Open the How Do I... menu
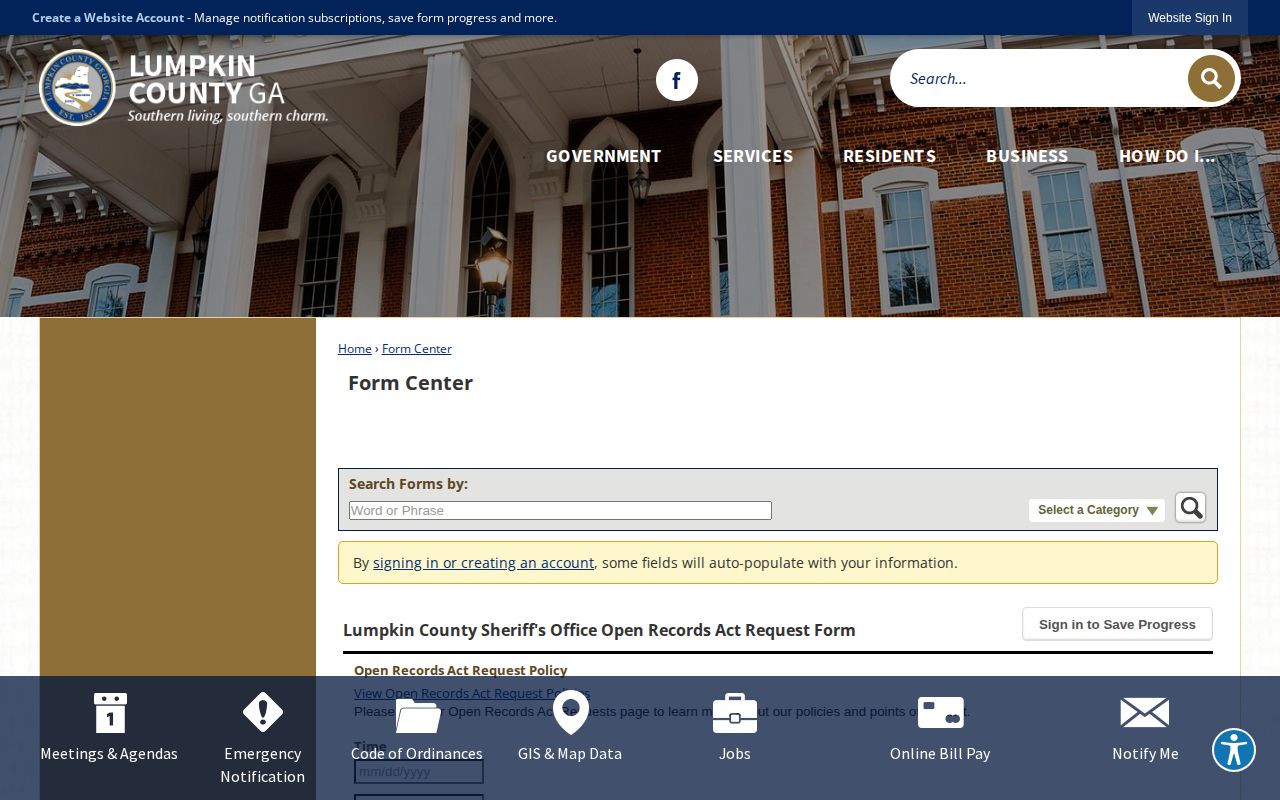1280x800 pixels. [x=1167, y=156]
